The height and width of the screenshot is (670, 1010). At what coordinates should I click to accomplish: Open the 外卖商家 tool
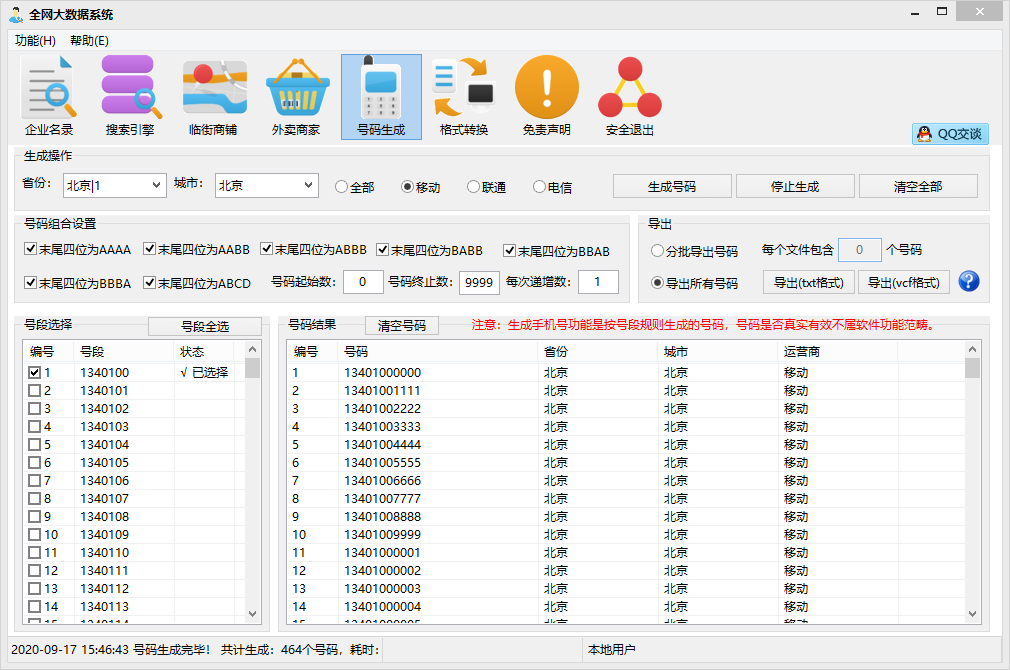click(x=297, y=95)
